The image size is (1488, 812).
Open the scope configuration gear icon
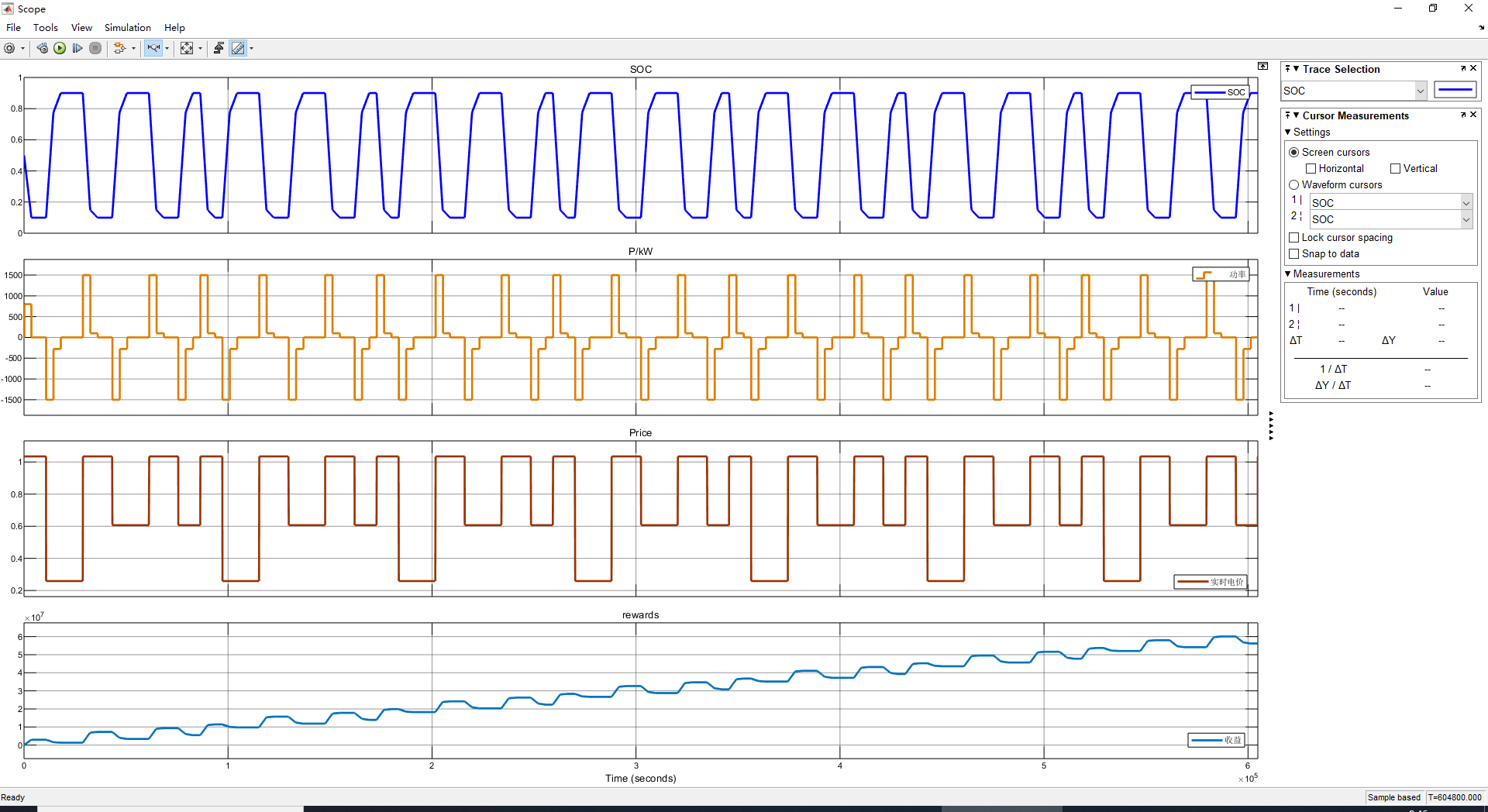pyautogui.click(x=9, y=48)
